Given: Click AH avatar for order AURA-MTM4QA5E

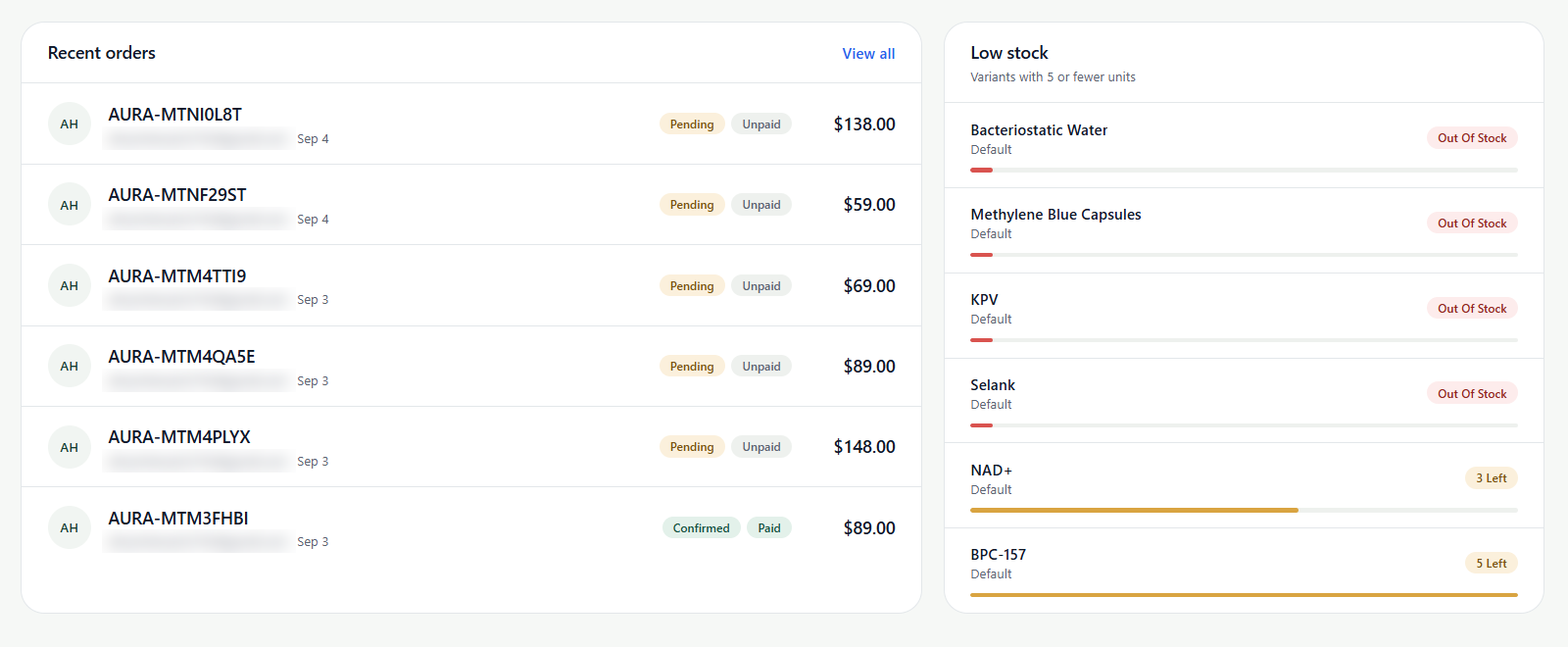Looking at the screenshot, I should point(70,366).
